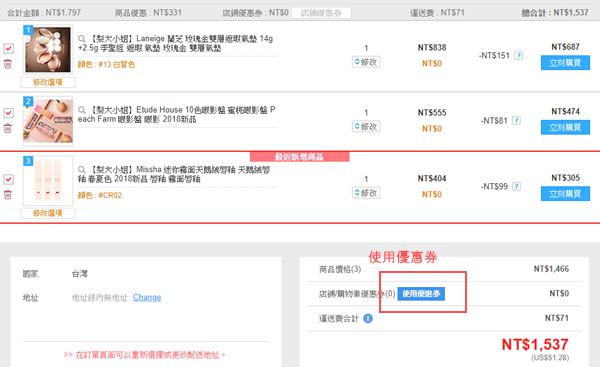Image resolution: width=600 pixels, height=367 pixels.
Task: Click the store coupon button in top bar
Action: (321, 13)
